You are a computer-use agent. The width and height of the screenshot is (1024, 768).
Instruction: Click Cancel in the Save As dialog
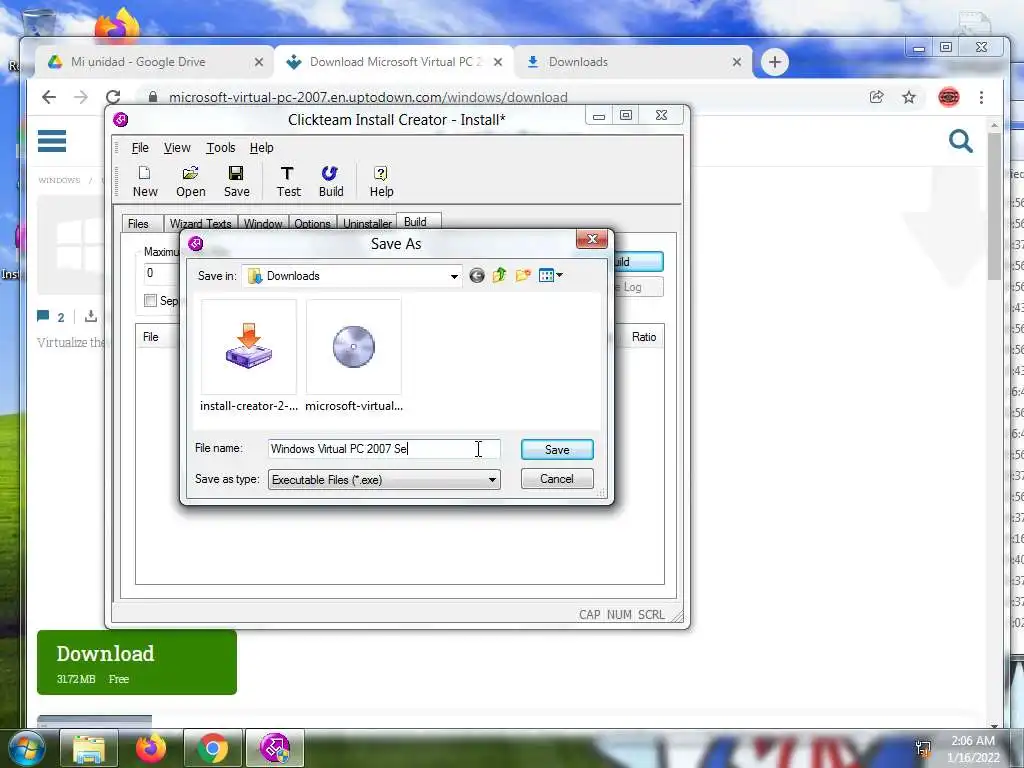coord(557,479)
